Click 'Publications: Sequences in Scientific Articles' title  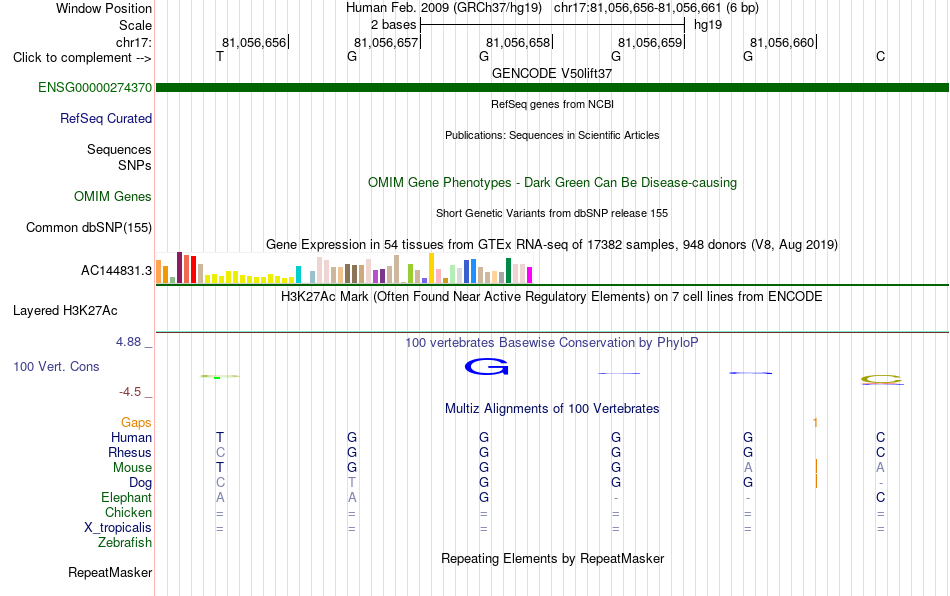[552, 135]
